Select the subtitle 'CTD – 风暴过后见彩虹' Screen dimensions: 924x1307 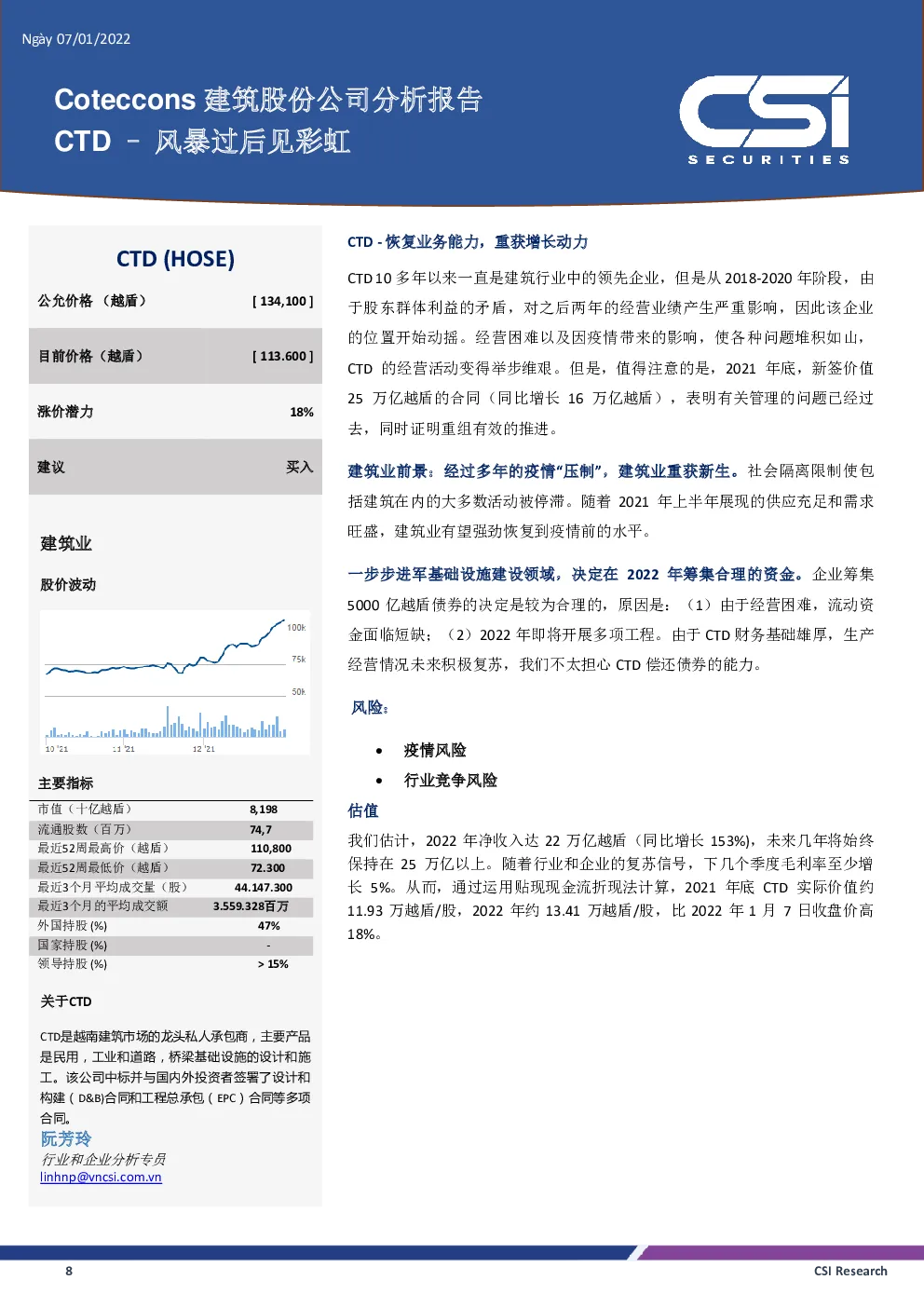coord(202,142)
